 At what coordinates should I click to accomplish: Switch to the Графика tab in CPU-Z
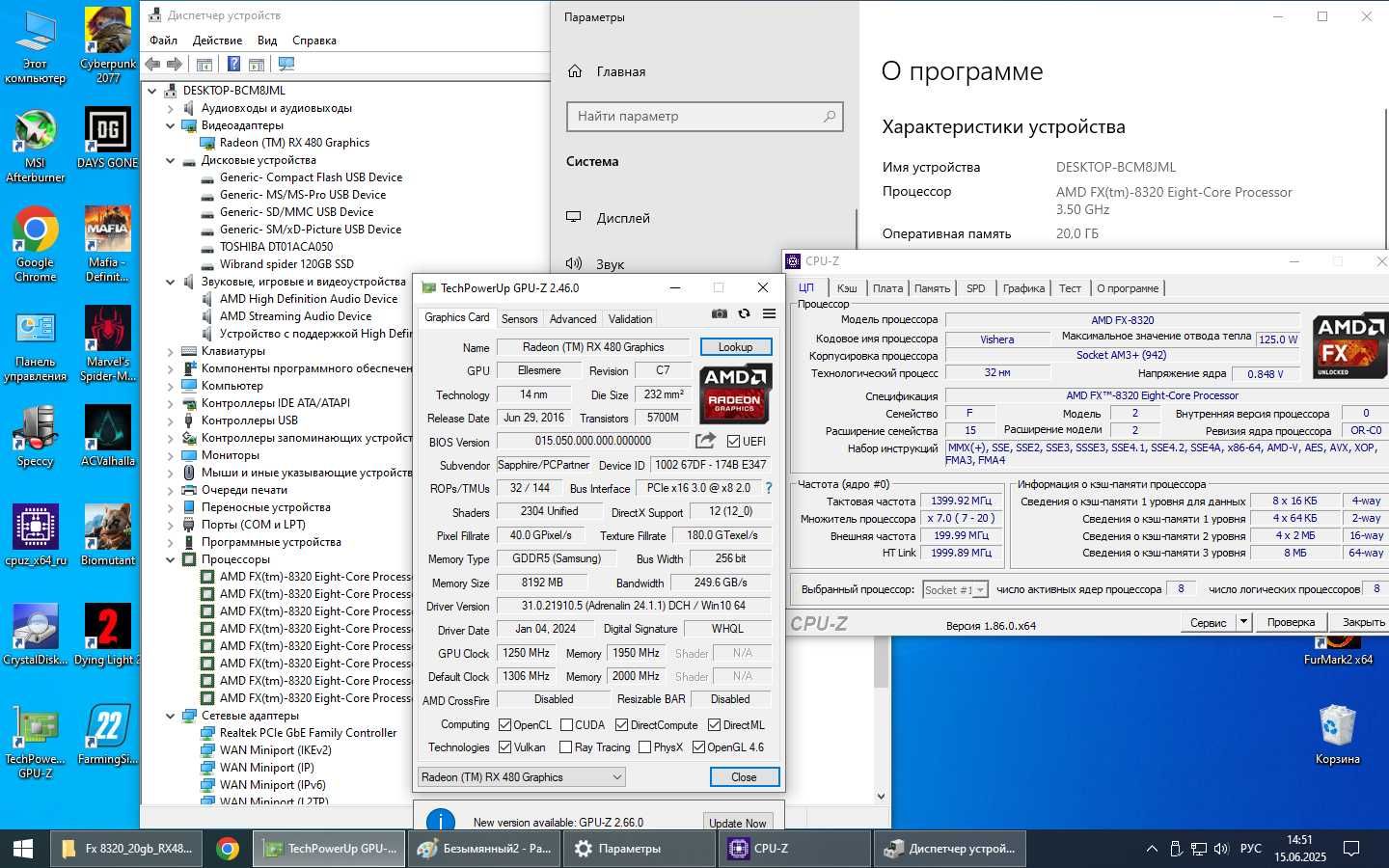pyautogui.click(x=1023, y=288)
